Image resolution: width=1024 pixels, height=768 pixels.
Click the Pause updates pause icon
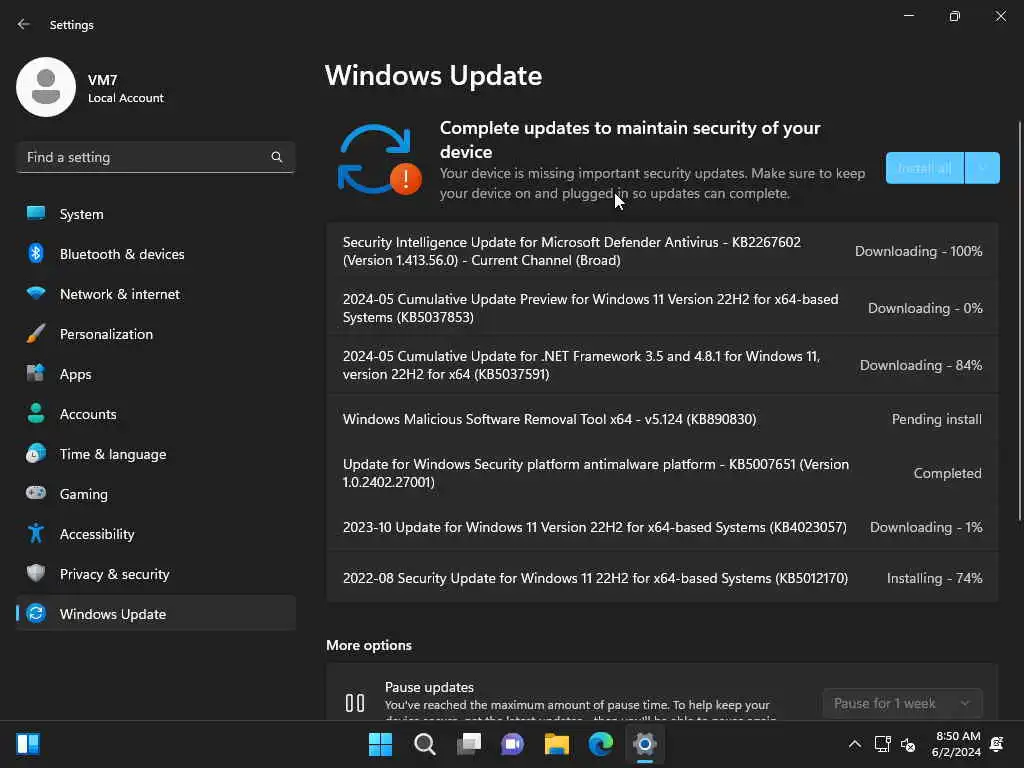[x=355, y=703]
